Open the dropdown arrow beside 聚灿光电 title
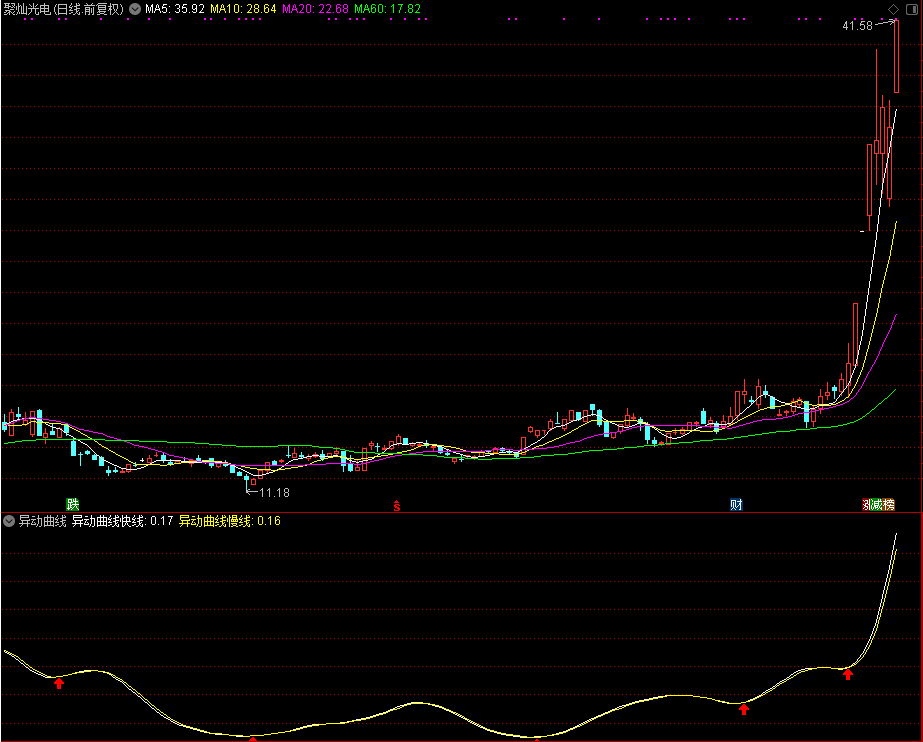The width and height of the screenshot is (923, 742). click(135, 9)
